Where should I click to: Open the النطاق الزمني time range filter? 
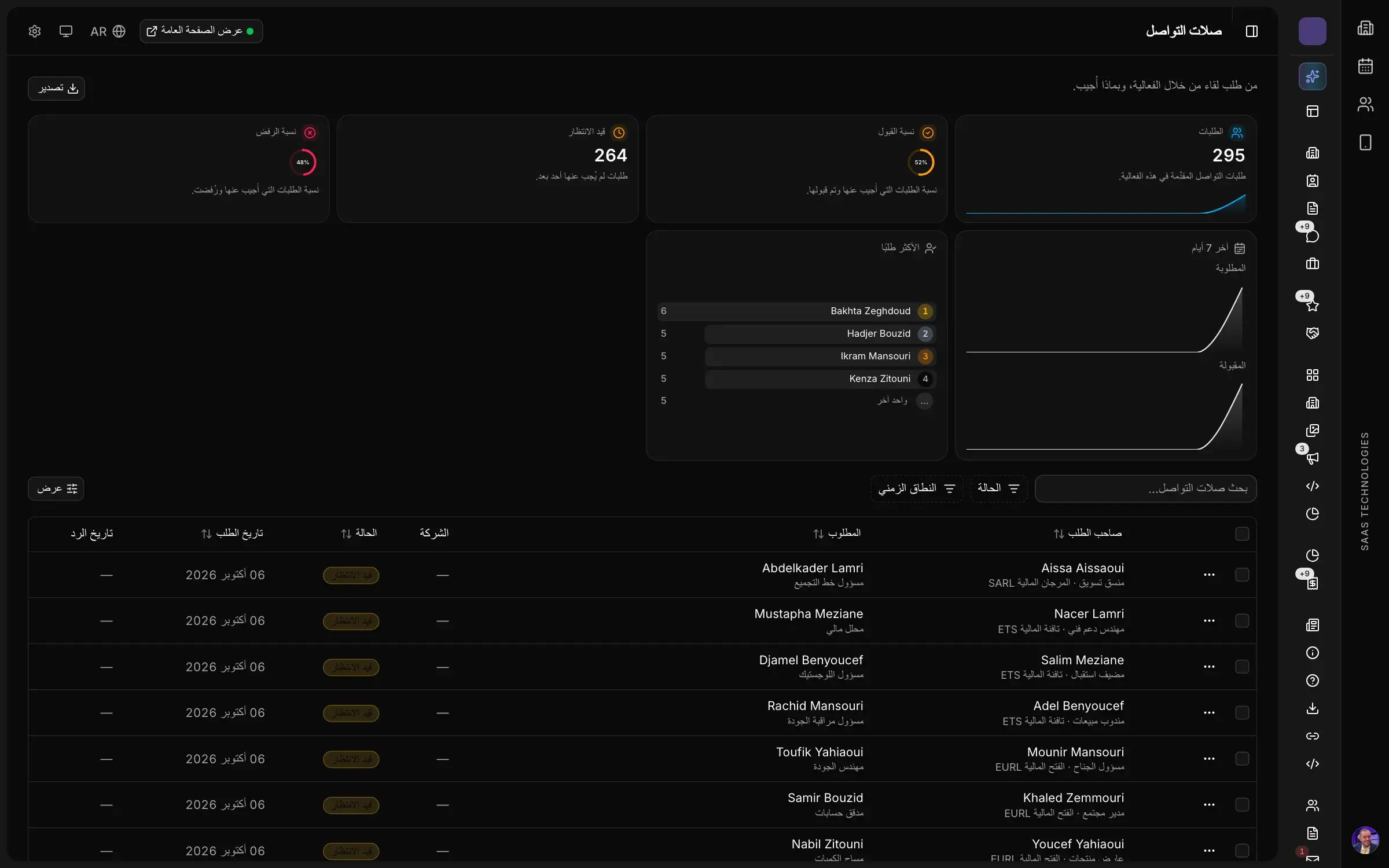917,489
